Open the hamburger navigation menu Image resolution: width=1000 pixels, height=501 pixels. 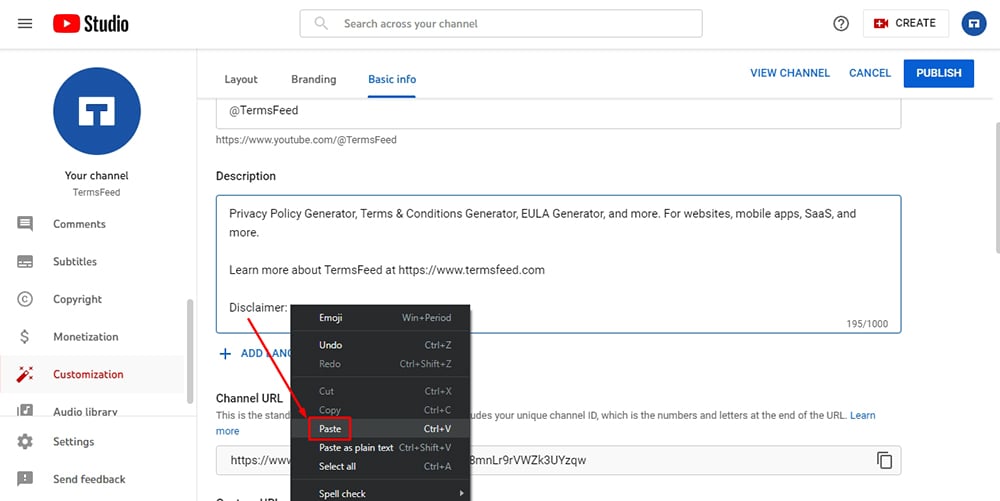tap(25, 24)
